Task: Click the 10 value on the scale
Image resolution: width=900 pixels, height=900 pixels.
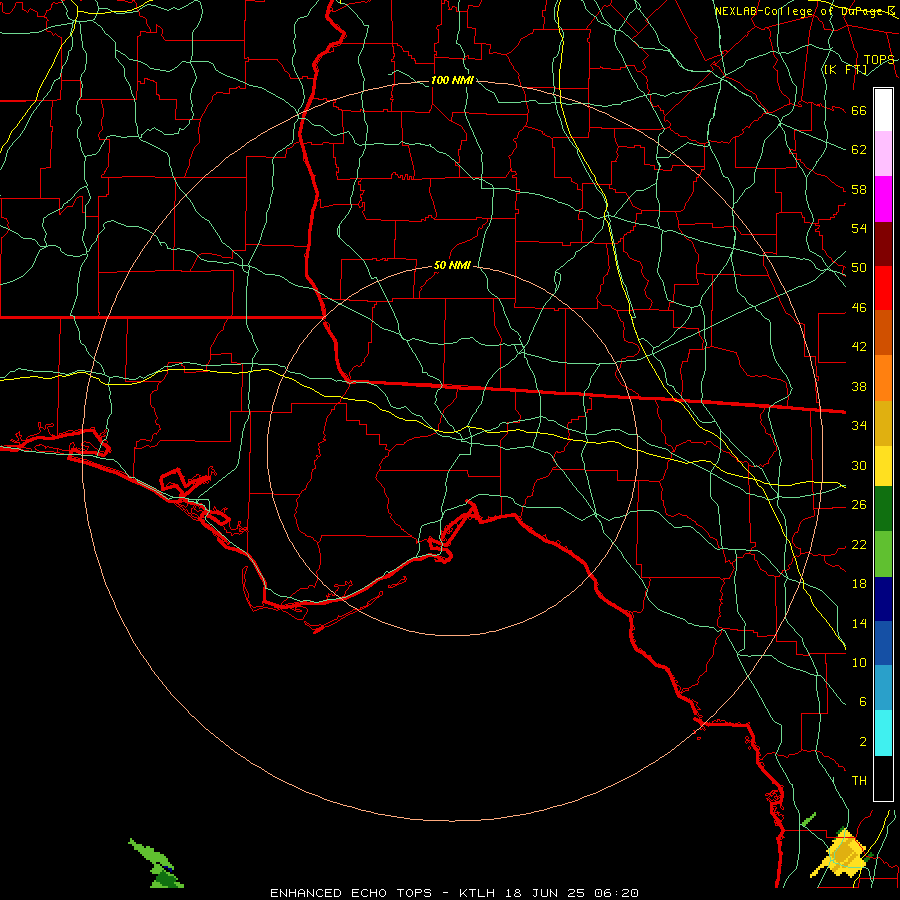Action: click(x=859, y=662)
